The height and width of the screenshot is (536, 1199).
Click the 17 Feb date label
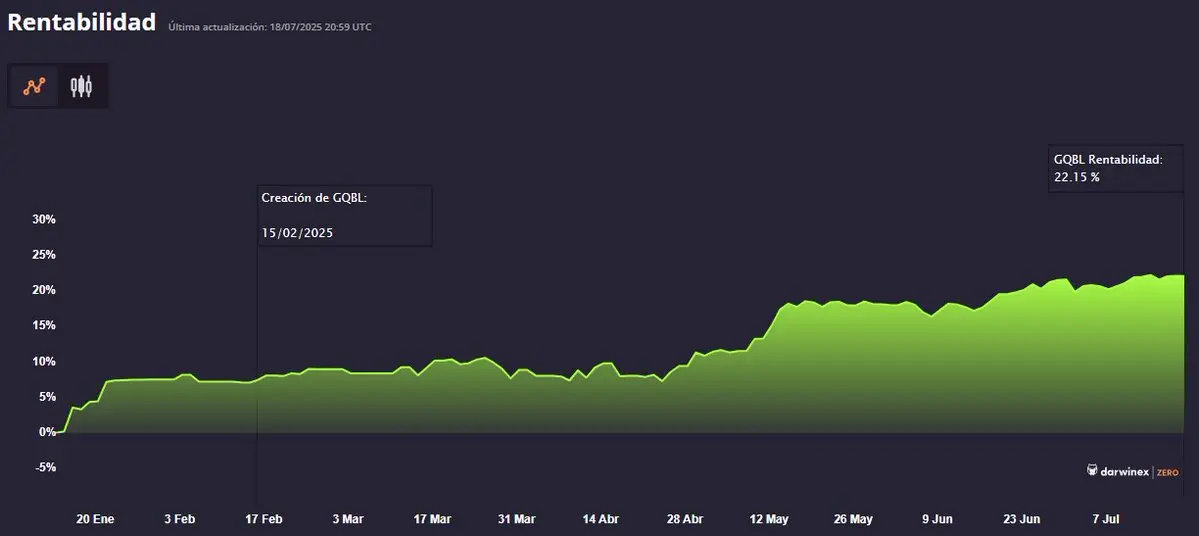264,518
